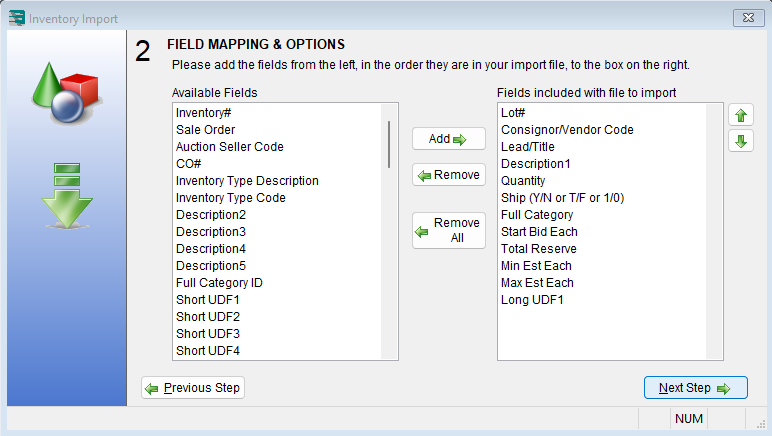Select Long UDF1 included field
Screen dimensions: 772x436
click(x=603, y=300)
